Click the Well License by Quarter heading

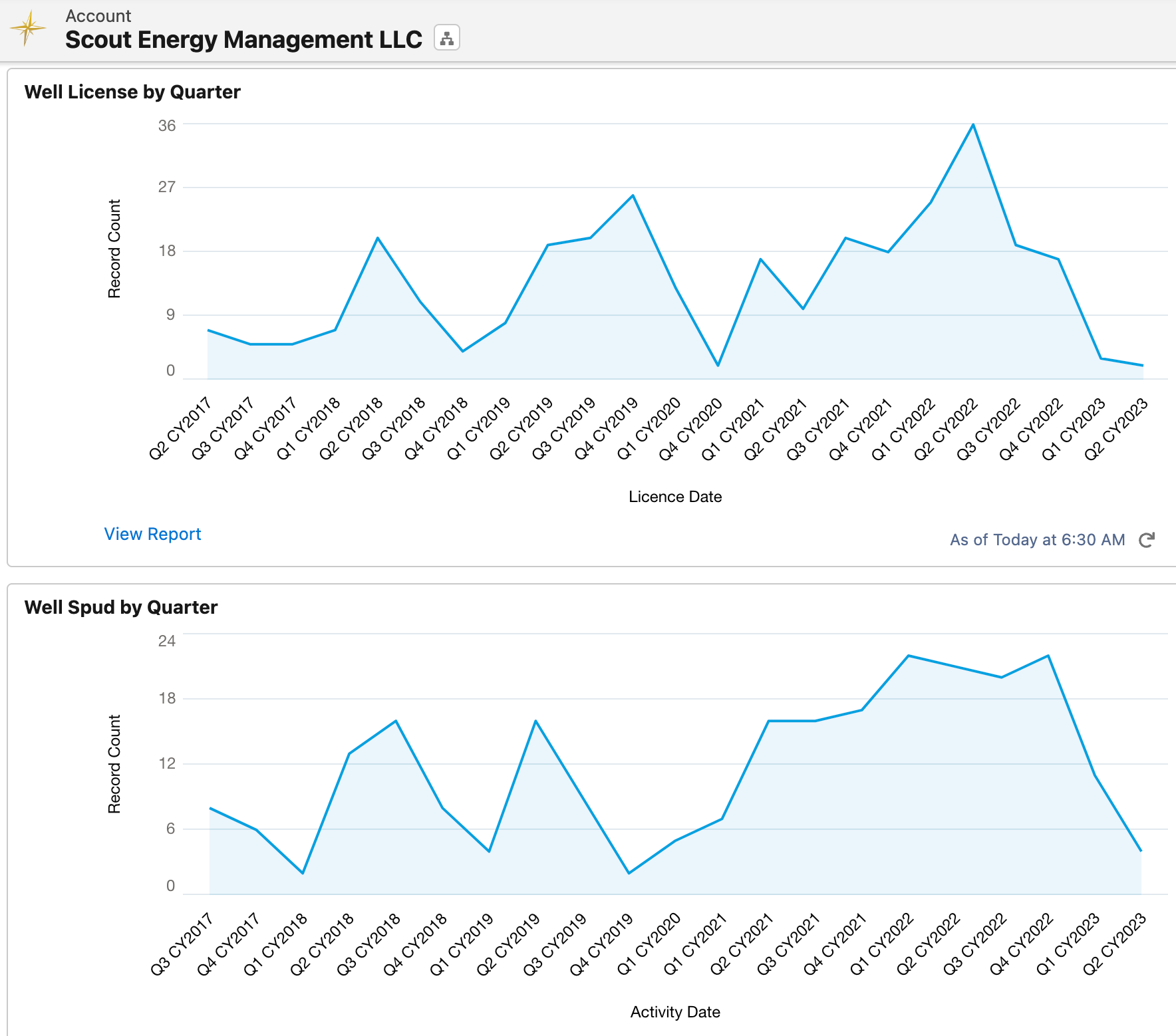point(132,92)
